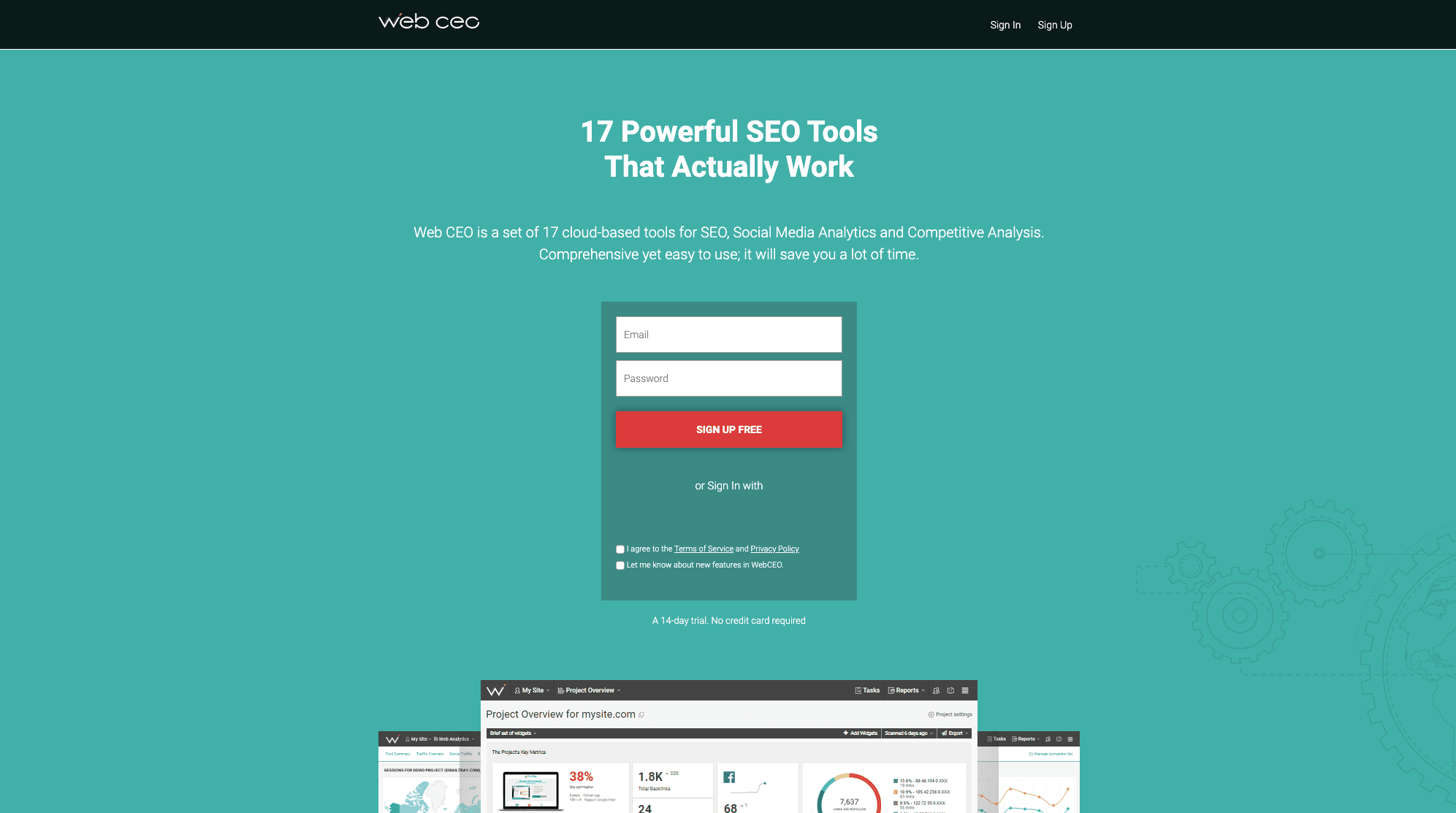Screen dimensions: 1456x813
Task: Click Sign In navigation menu item
Action: coord(1003,25)
